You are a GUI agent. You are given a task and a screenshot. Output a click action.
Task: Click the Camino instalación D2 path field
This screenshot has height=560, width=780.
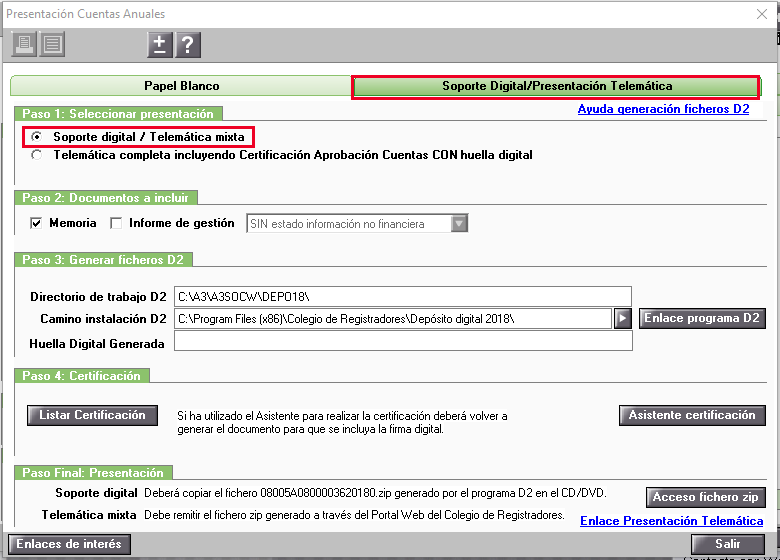393,318
